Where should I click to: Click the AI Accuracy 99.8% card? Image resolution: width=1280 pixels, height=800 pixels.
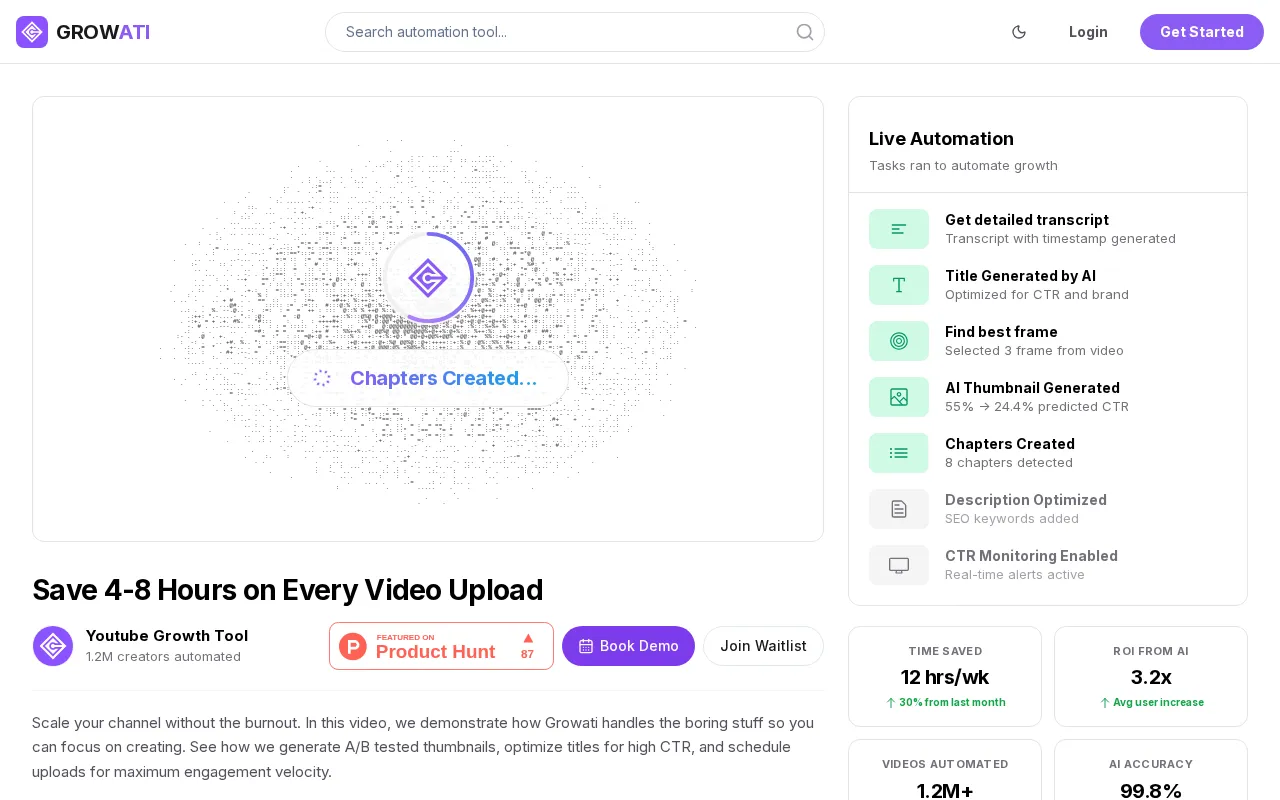pyautogui.click(x=1151, y=770)
